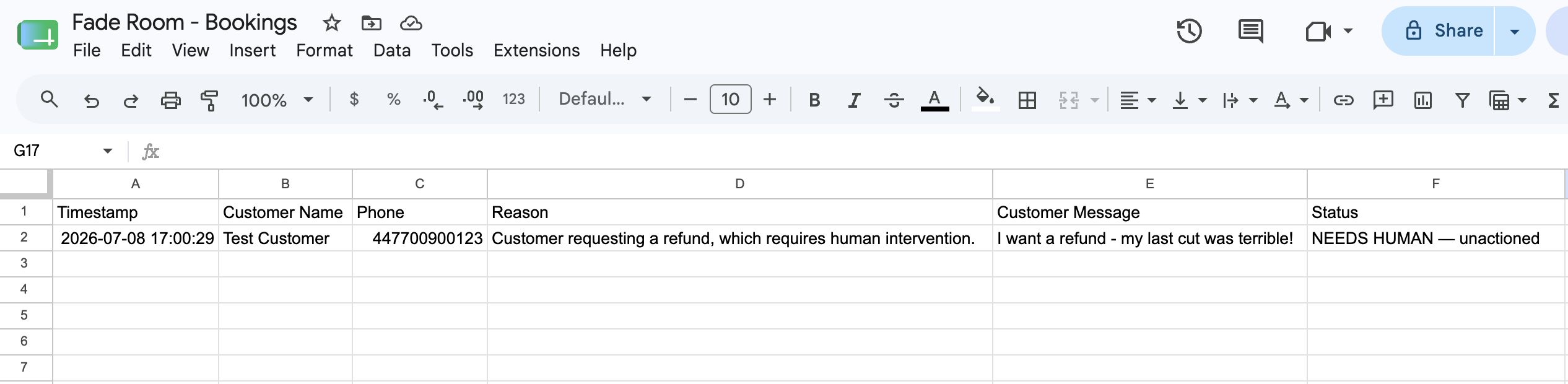The width and height of the screenshot is (1568, 384).
Task: Open the Edit menu
Action: coord(136,50)
